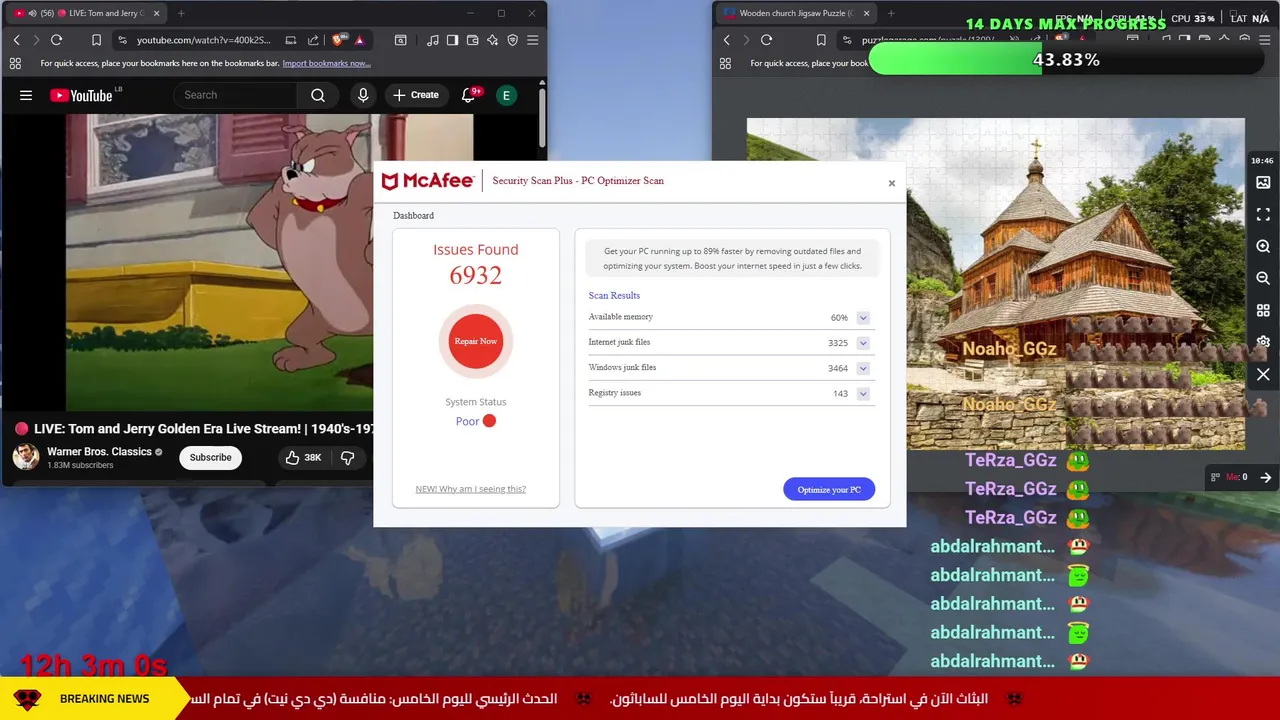The image size is (1280, 720).
Task: Go to YouTube home via logo
Action: (82, 95)
